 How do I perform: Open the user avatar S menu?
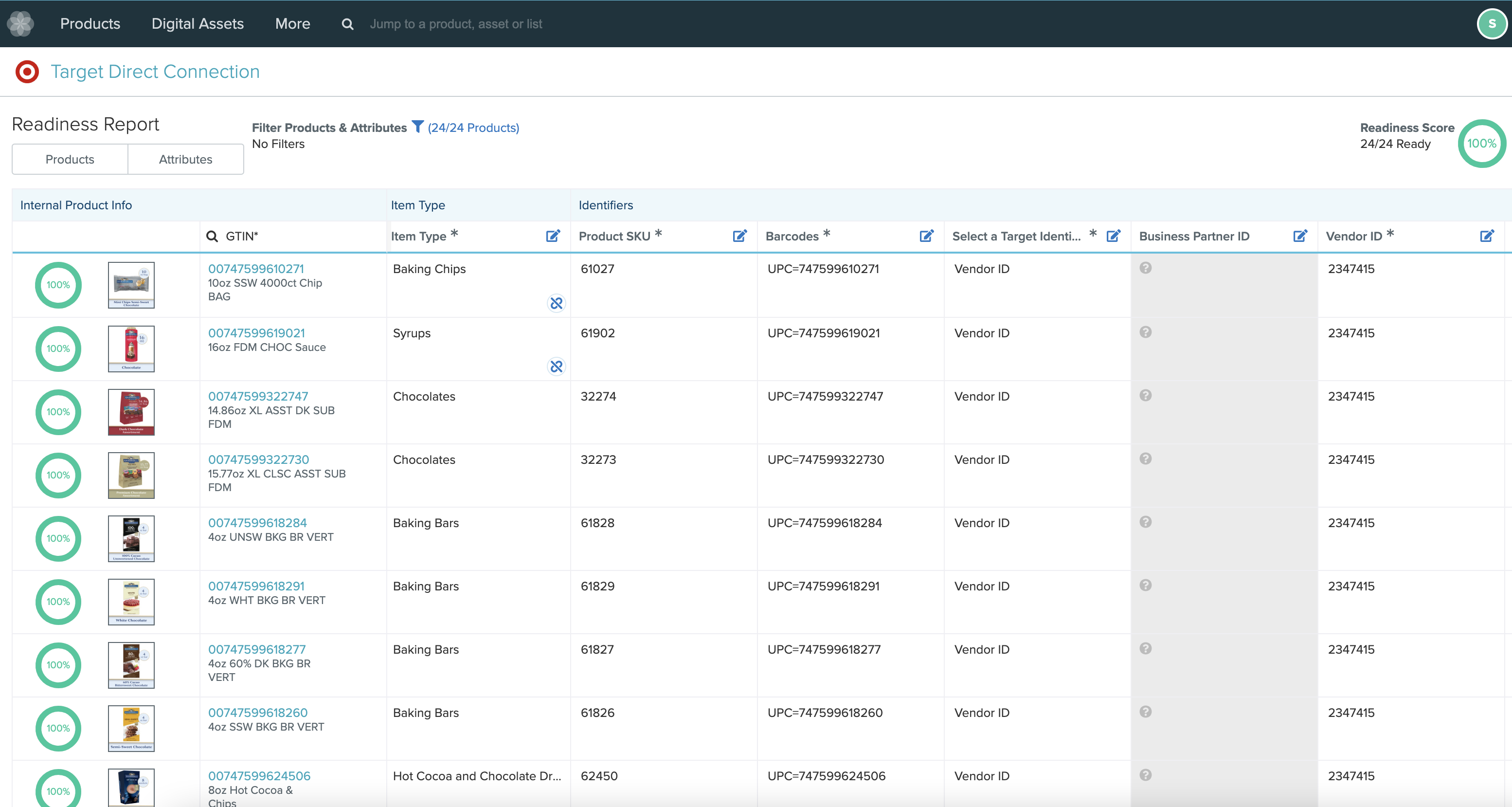coord(1492,24)
